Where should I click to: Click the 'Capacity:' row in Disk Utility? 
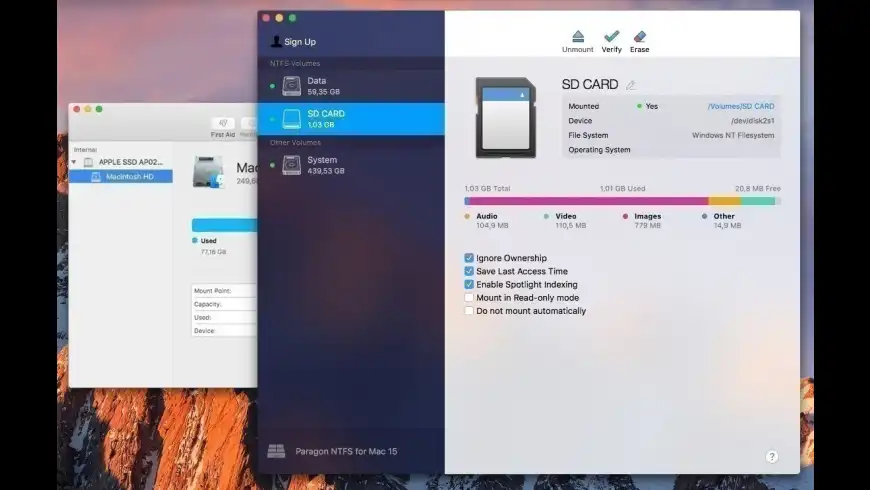(224, 304)
